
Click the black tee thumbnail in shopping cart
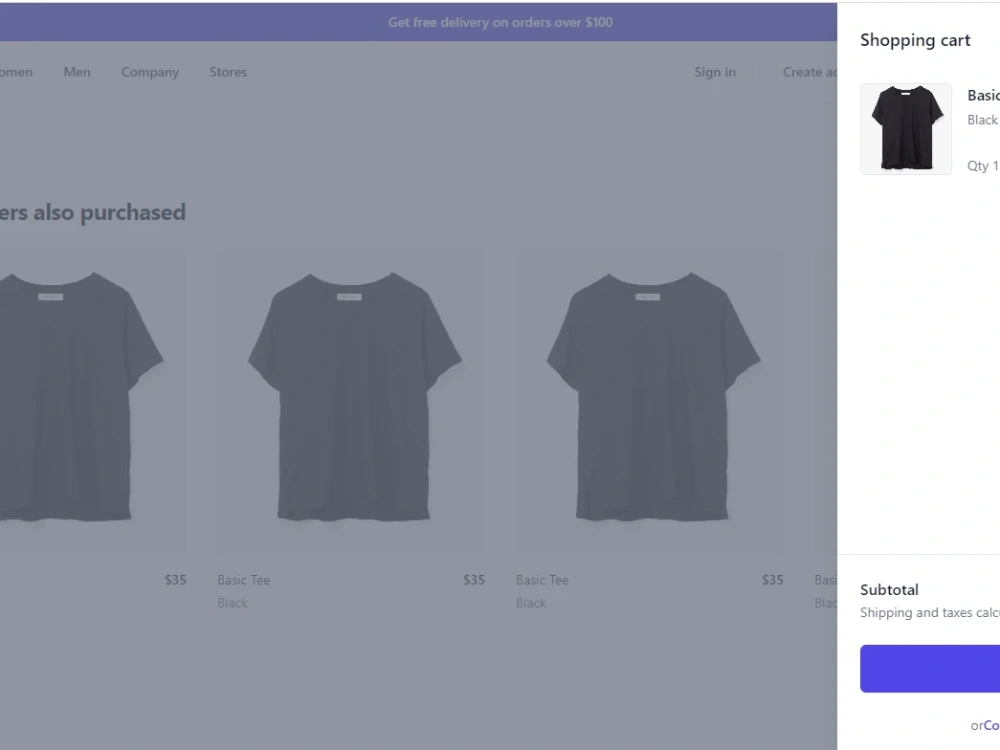(906, 129)
